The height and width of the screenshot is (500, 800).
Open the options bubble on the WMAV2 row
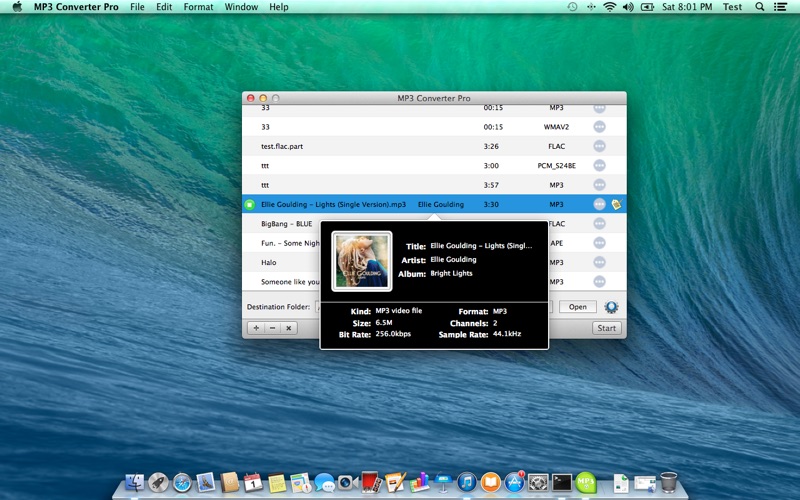599,127
